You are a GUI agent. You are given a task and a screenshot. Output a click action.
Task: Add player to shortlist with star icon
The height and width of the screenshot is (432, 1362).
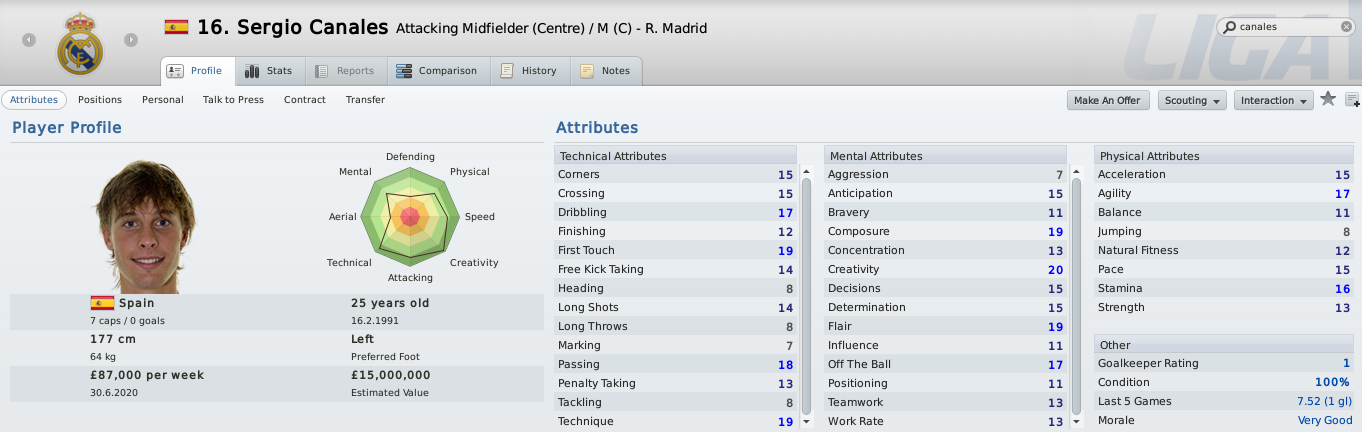[x=1328, y=99]
